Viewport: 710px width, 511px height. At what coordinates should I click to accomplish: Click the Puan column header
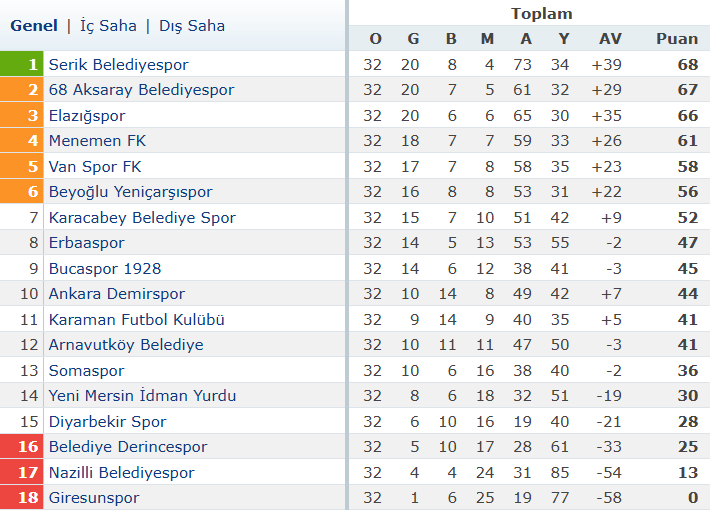(x=677, y=39)
